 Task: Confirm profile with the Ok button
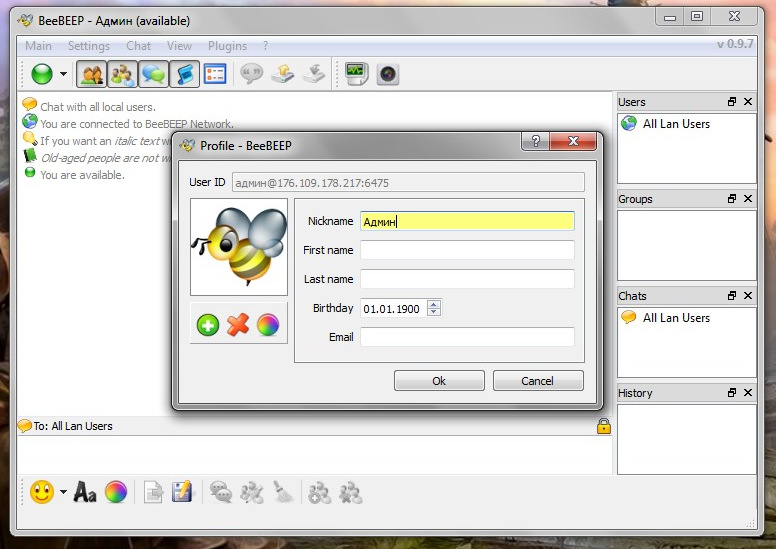coord(439,381)
